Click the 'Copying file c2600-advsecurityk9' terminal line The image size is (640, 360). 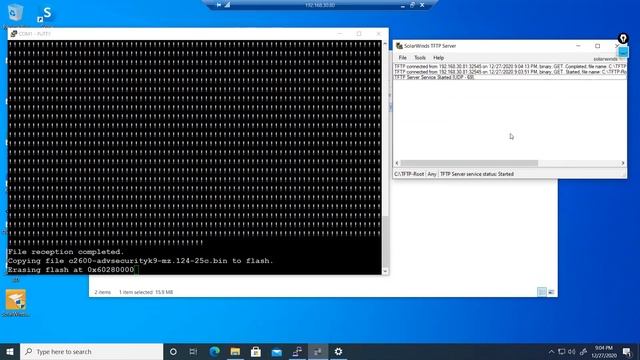pyautogui.click(x=140, y=261)
